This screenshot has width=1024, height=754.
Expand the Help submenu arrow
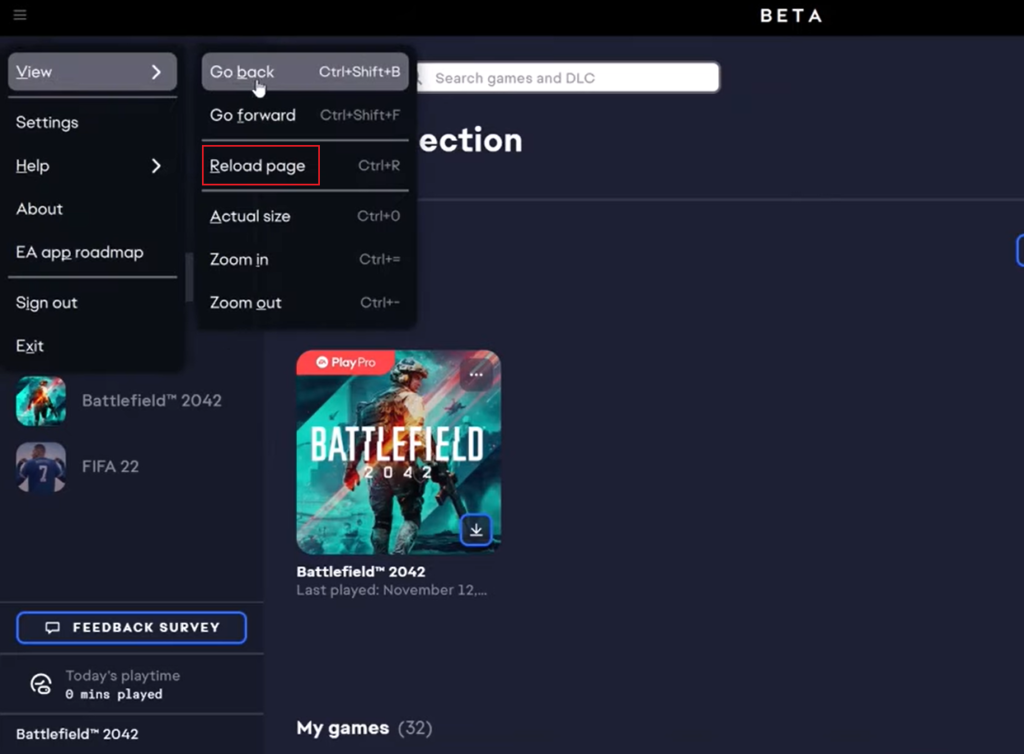pos(156,166)
